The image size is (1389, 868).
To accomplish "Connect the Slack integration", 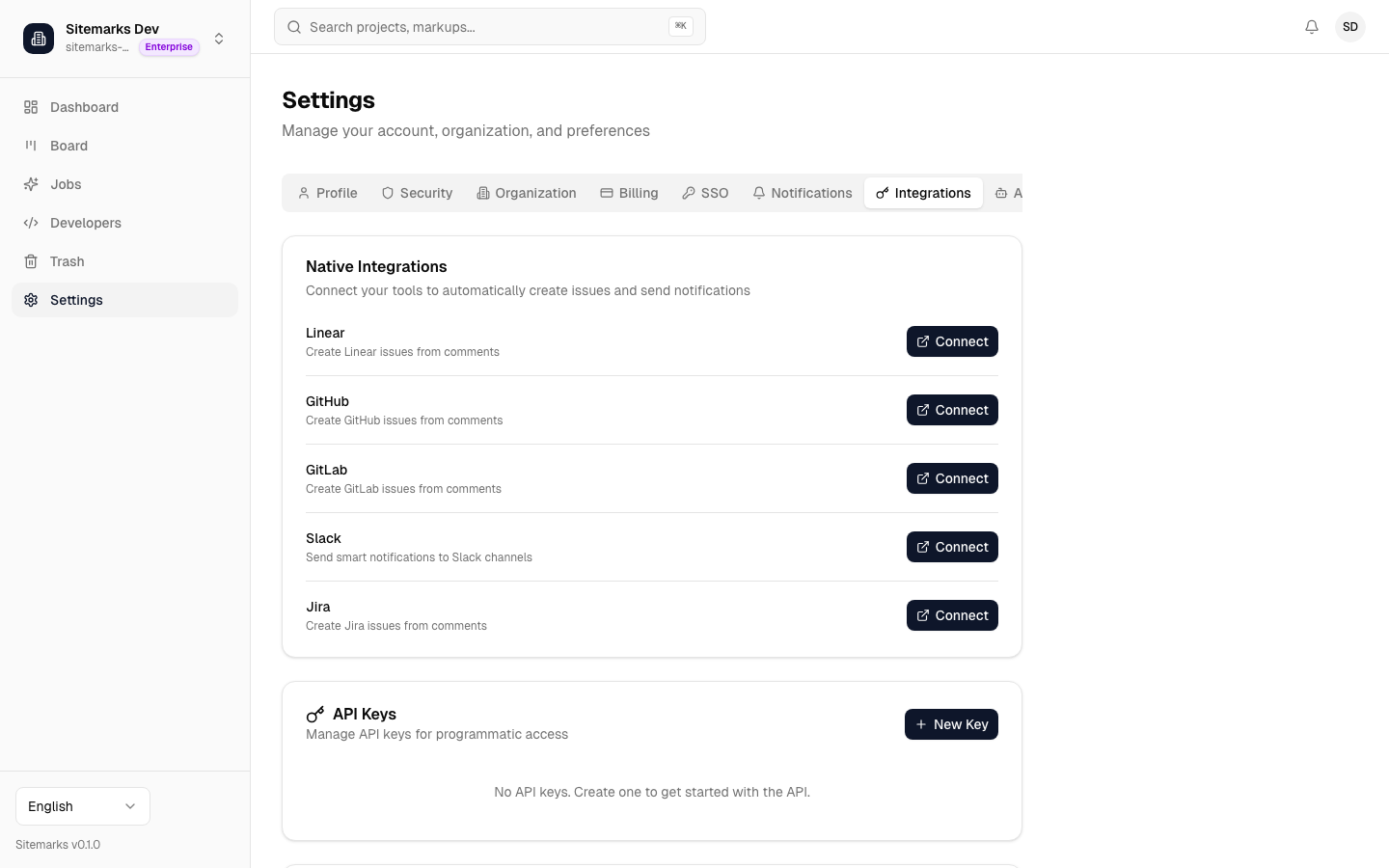I will click(952, 547).
